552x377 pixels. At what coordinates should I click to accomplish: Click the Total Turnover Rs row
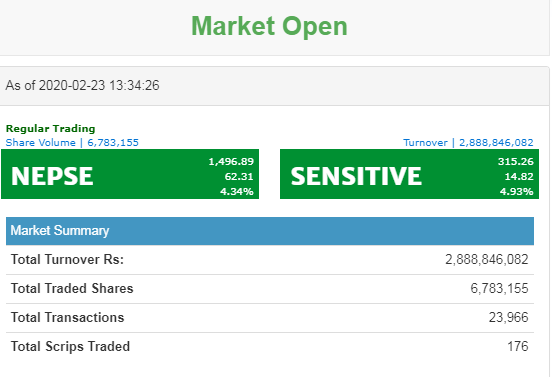(270, 260)
